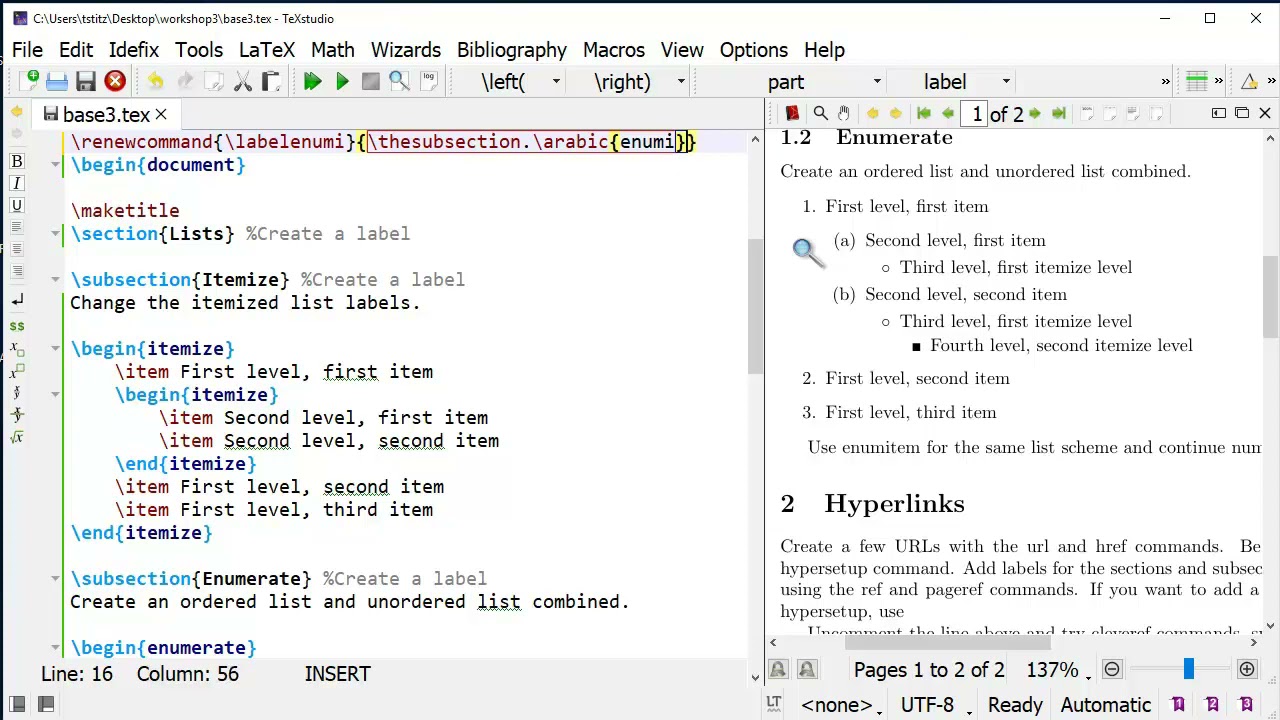The height and width of the screenshot is (720, 1280).
Task: Switch to the base3.tex tab
Action: [x=106, y=115]
